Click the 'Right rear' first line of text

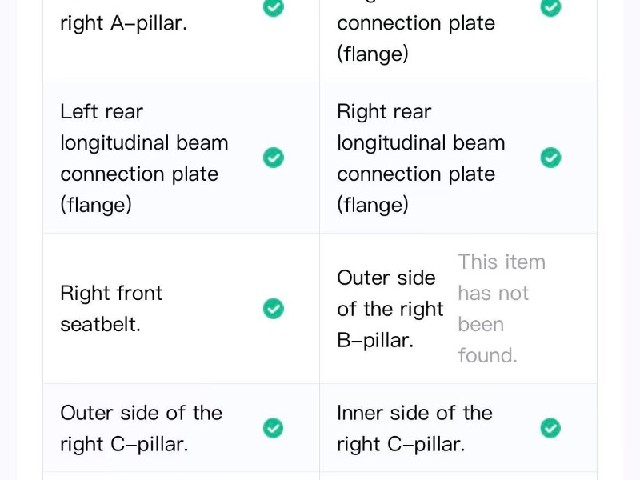pyautogui.click(x=384, y=111)
